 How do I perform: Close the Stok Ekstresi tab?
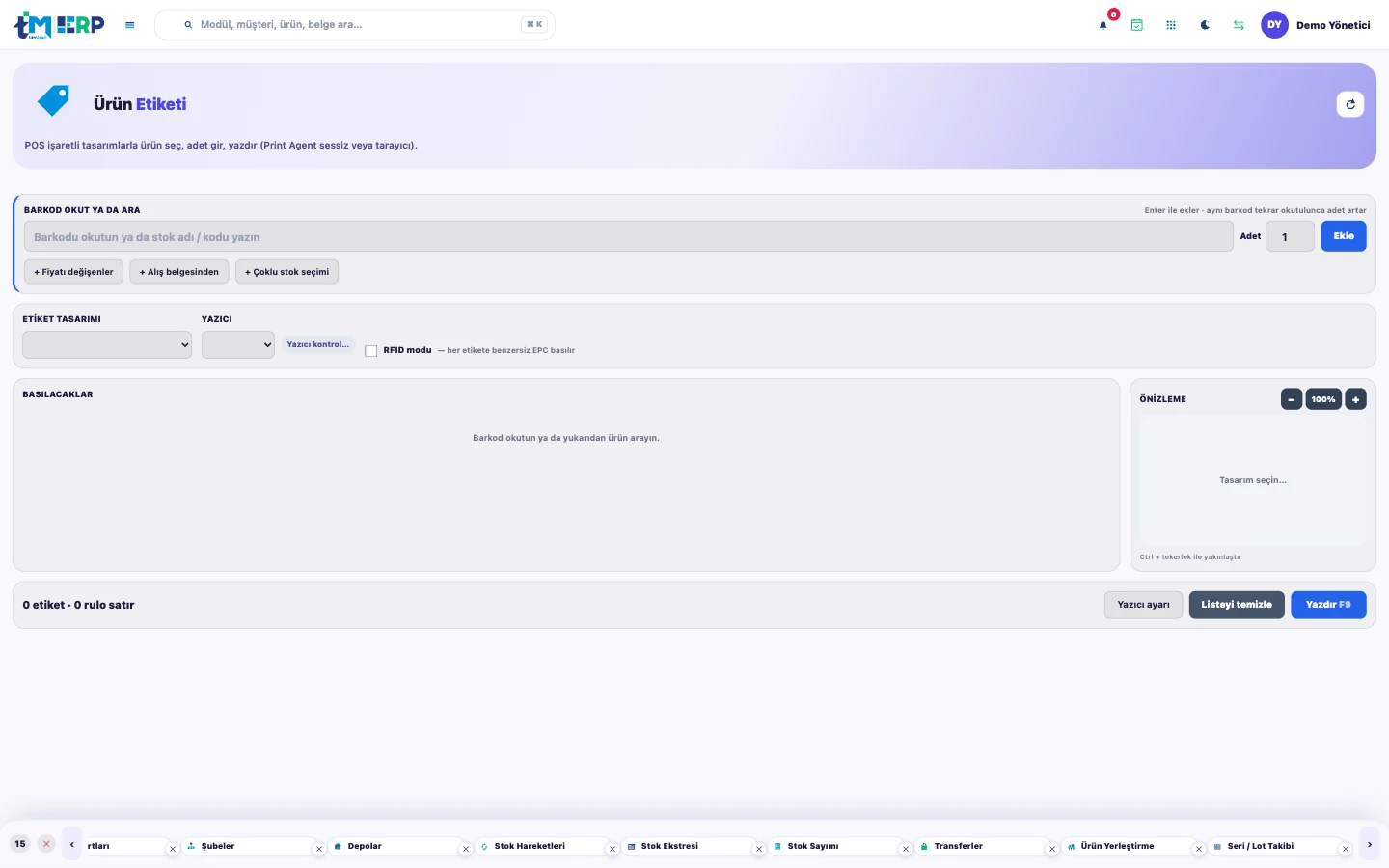coord(759,850)
